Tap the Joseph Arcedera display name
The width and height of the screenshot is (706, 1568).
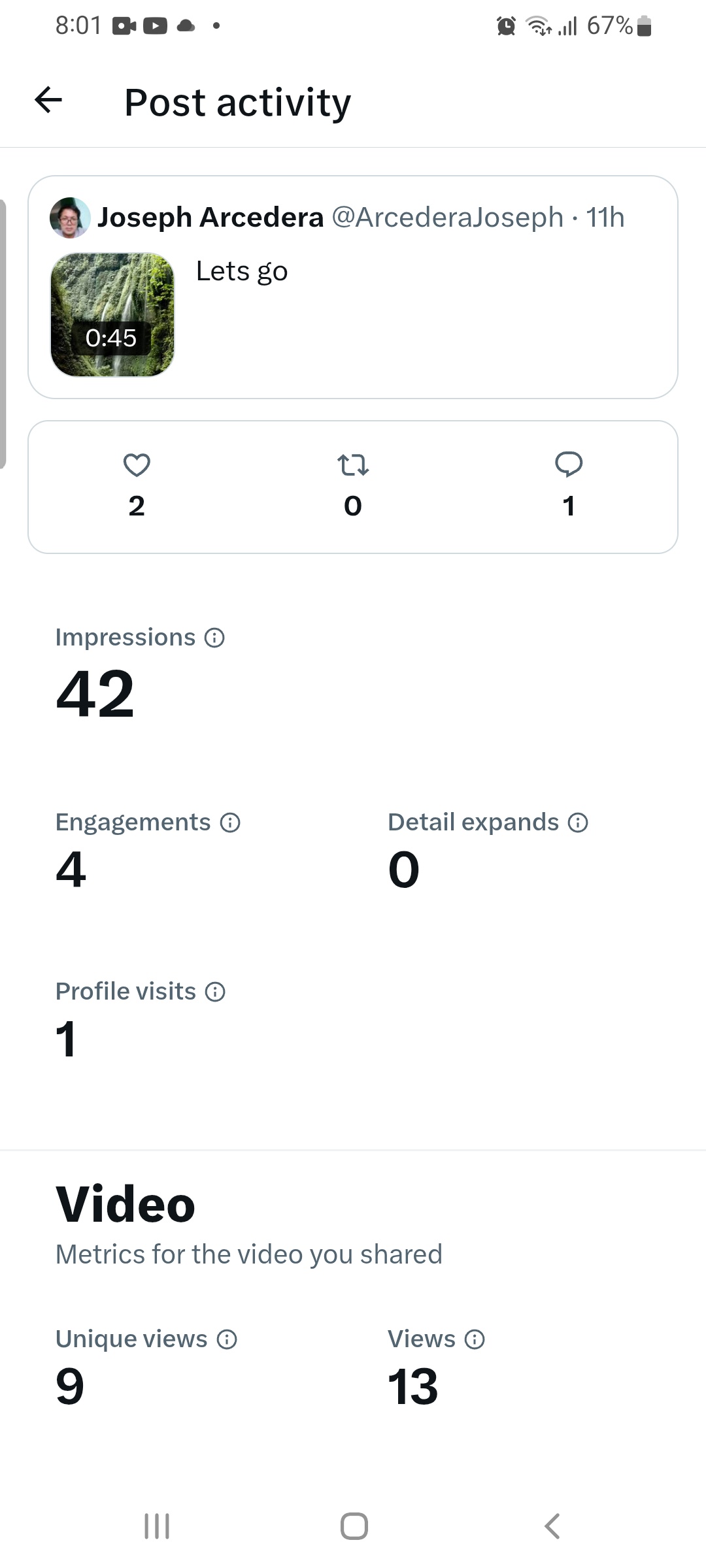click(x=210, y=218)
